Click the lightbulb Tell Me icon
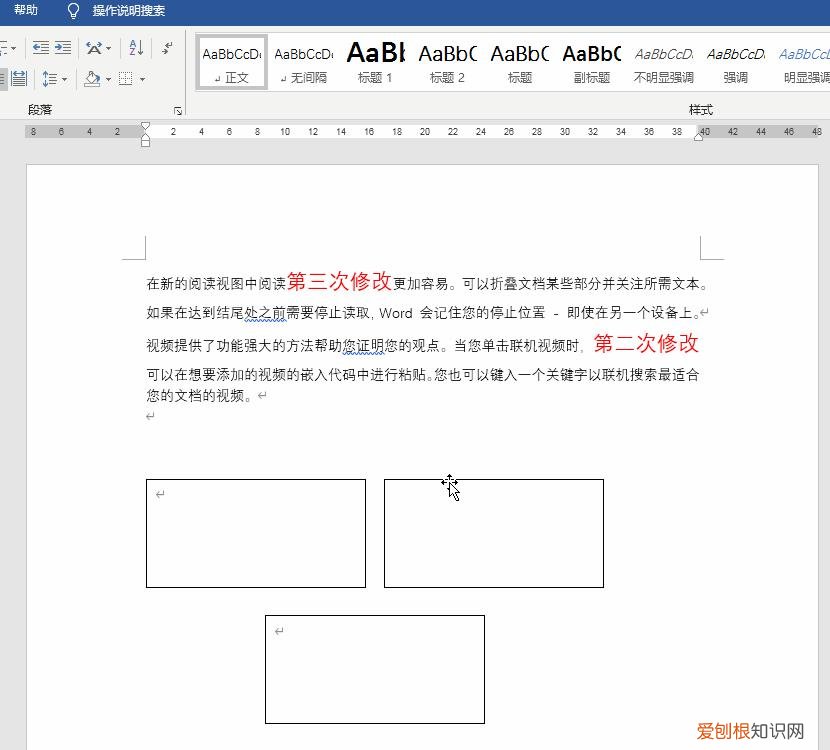The width and height of the screenshot is (830, 750). coord(73,12)
